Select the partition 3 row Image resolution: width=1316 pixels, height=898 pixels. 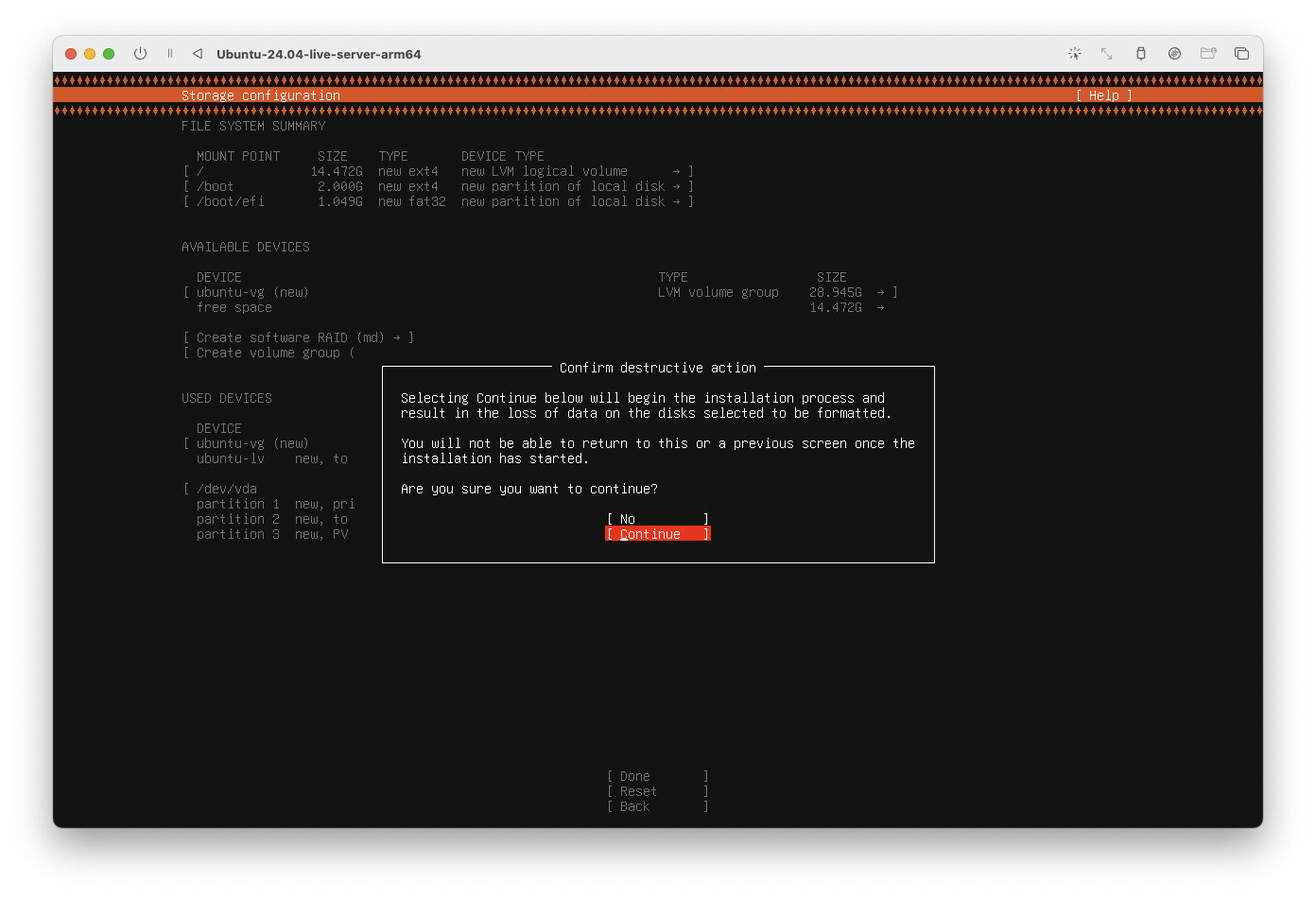pyautogui.click(x=272, y=534)
